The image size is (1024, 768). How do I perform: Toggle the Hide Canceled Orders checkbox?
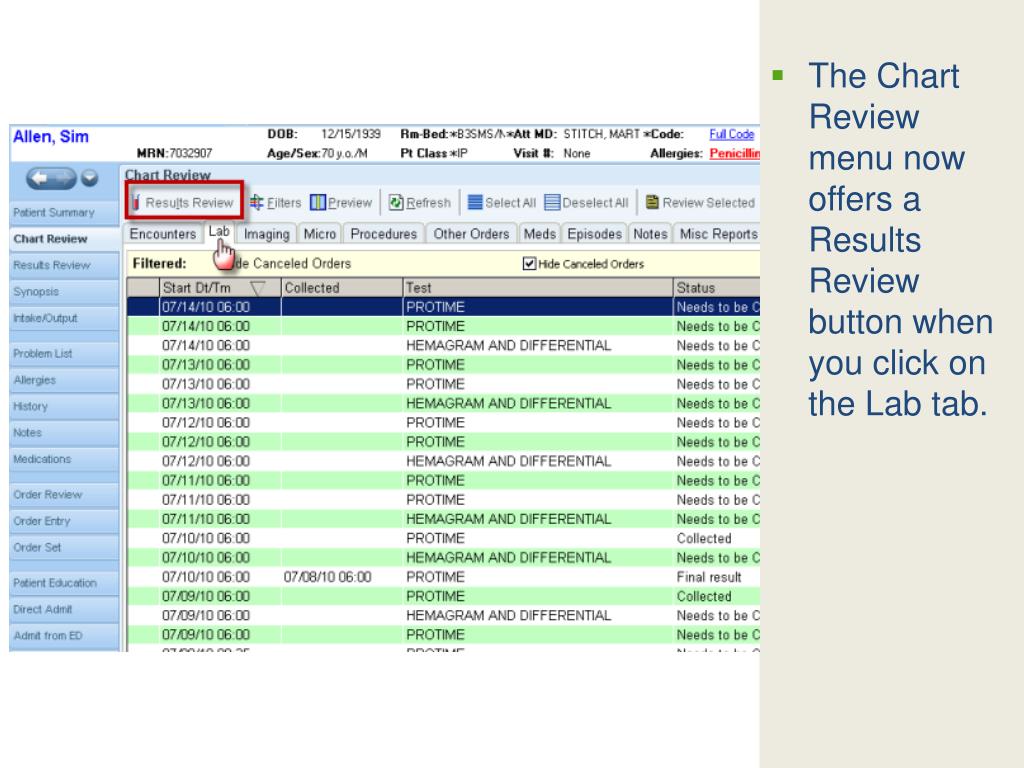pyautogui.click(x=529, y=264)
